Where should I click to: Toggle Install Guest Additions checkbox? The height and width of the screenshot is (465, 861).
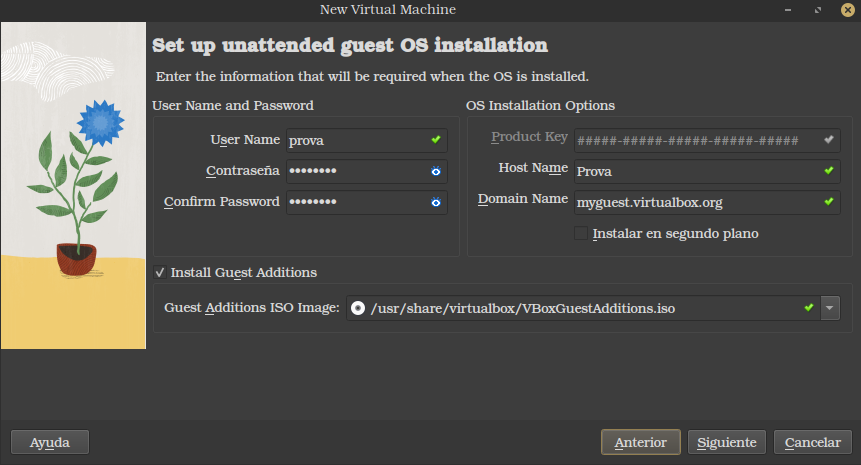coord(160,272)
